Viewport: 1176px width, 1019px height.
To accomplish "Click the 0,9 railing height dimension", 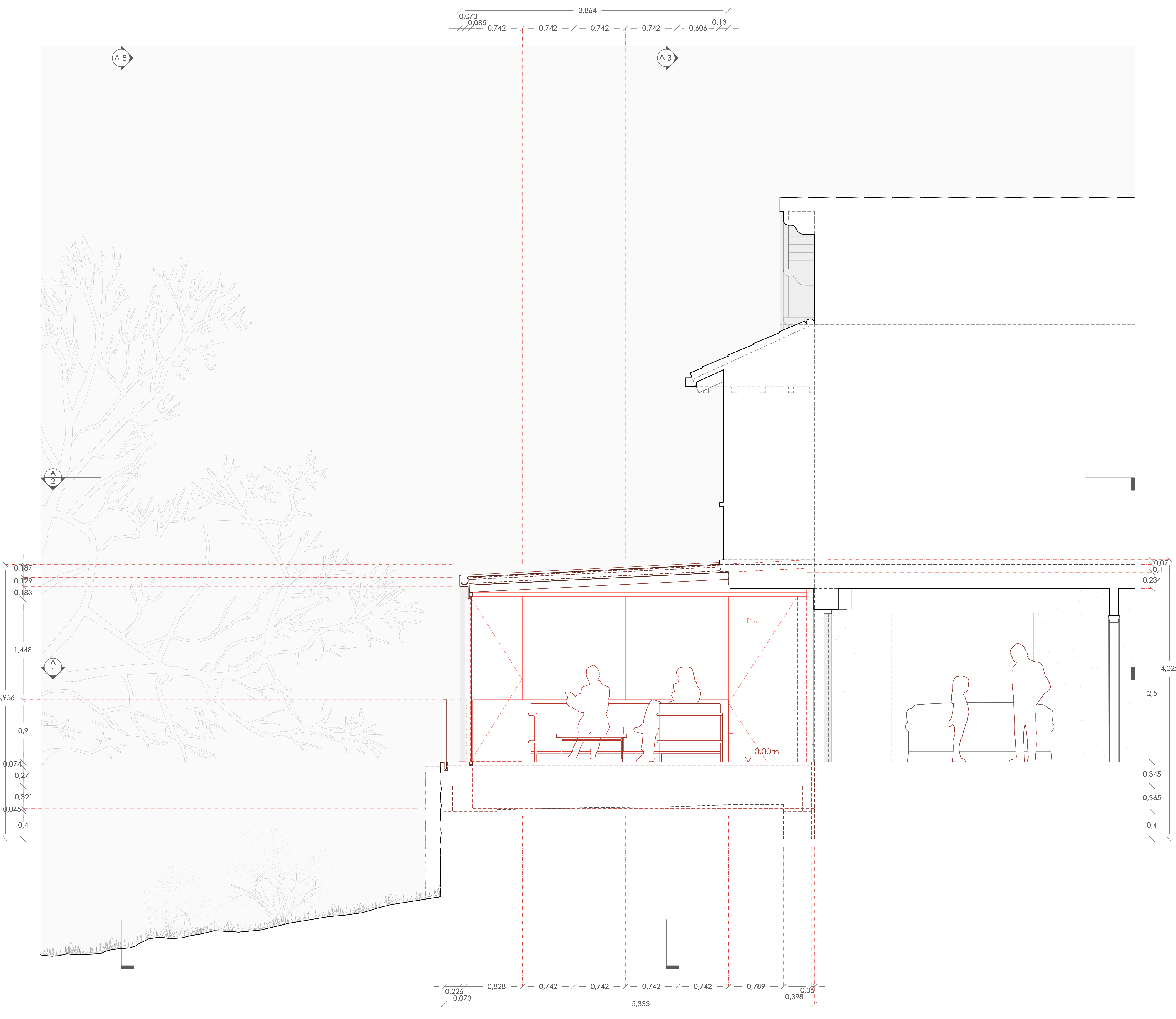I will tap(23, 731).
